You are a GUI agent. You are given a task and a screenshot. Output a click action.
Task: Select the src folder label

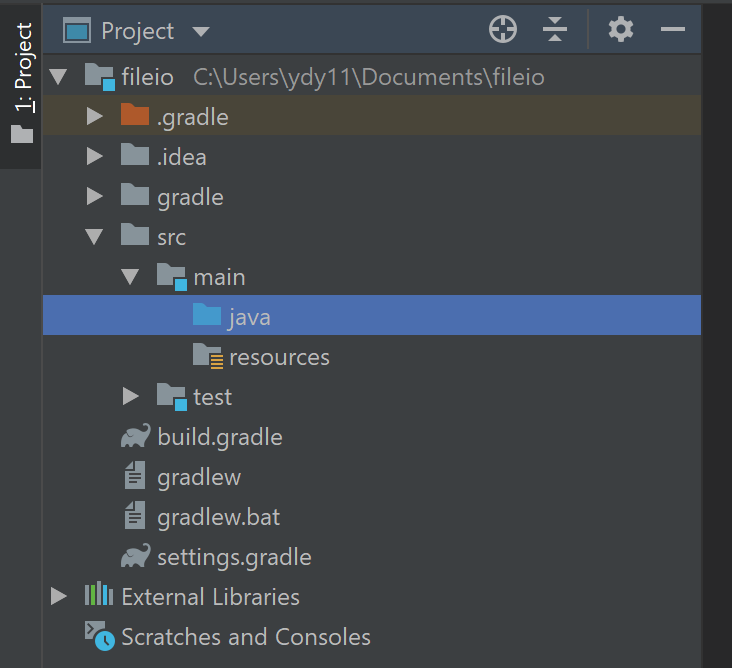[x=172, y=238]
